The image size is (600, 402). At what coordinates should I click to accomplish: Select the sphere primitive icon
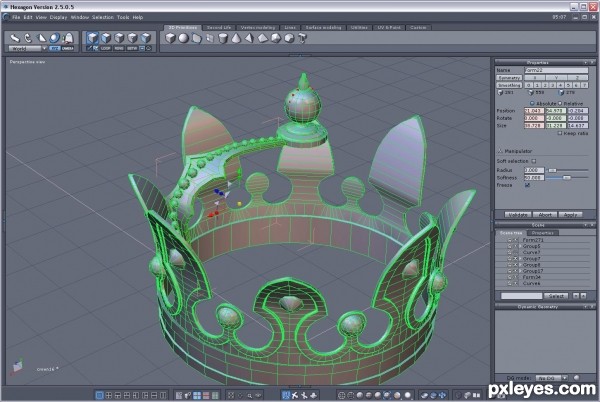pyautogui.click(x=184, y=38)
